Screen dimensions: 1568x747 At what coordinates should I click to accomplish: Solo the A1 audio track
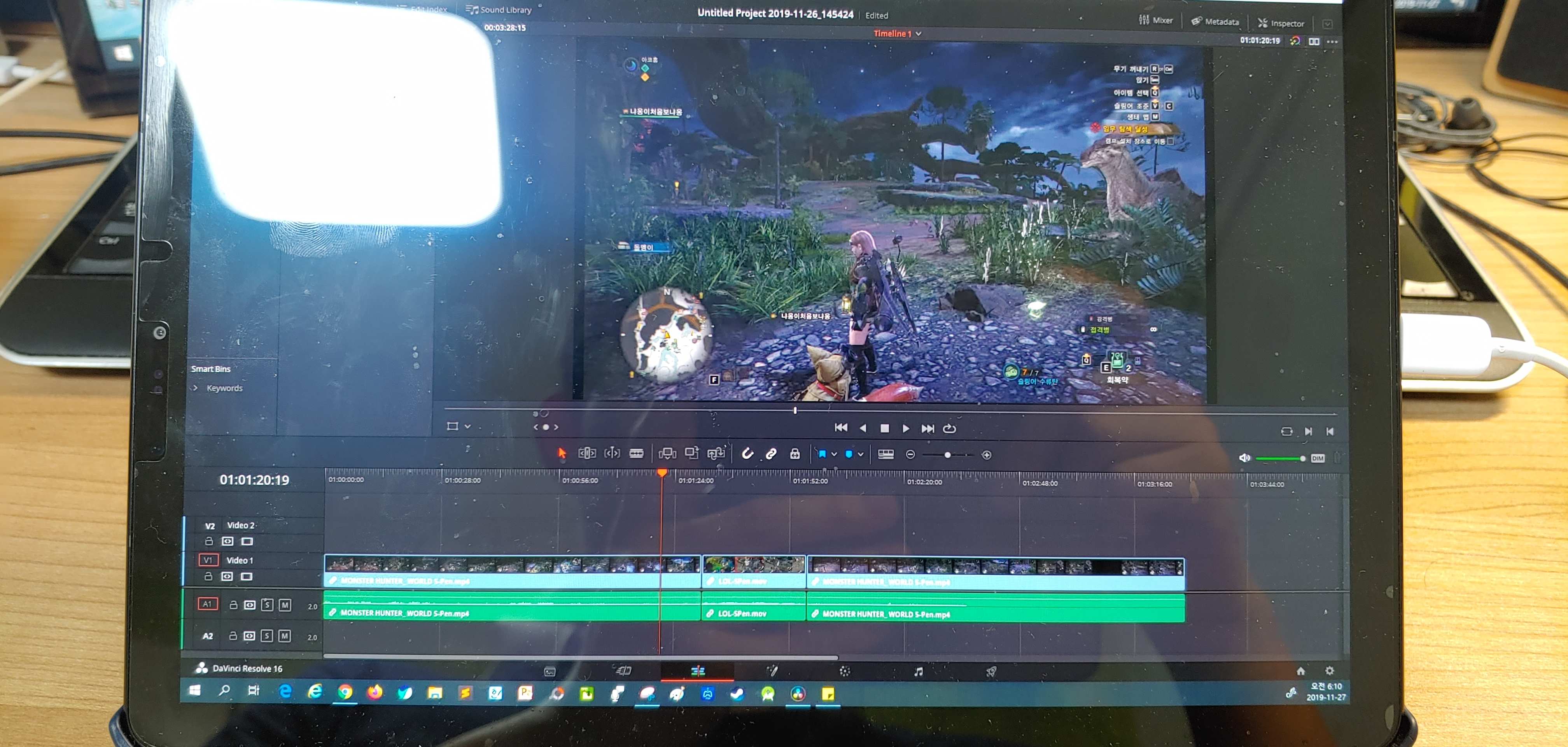(x=267, y=605)
